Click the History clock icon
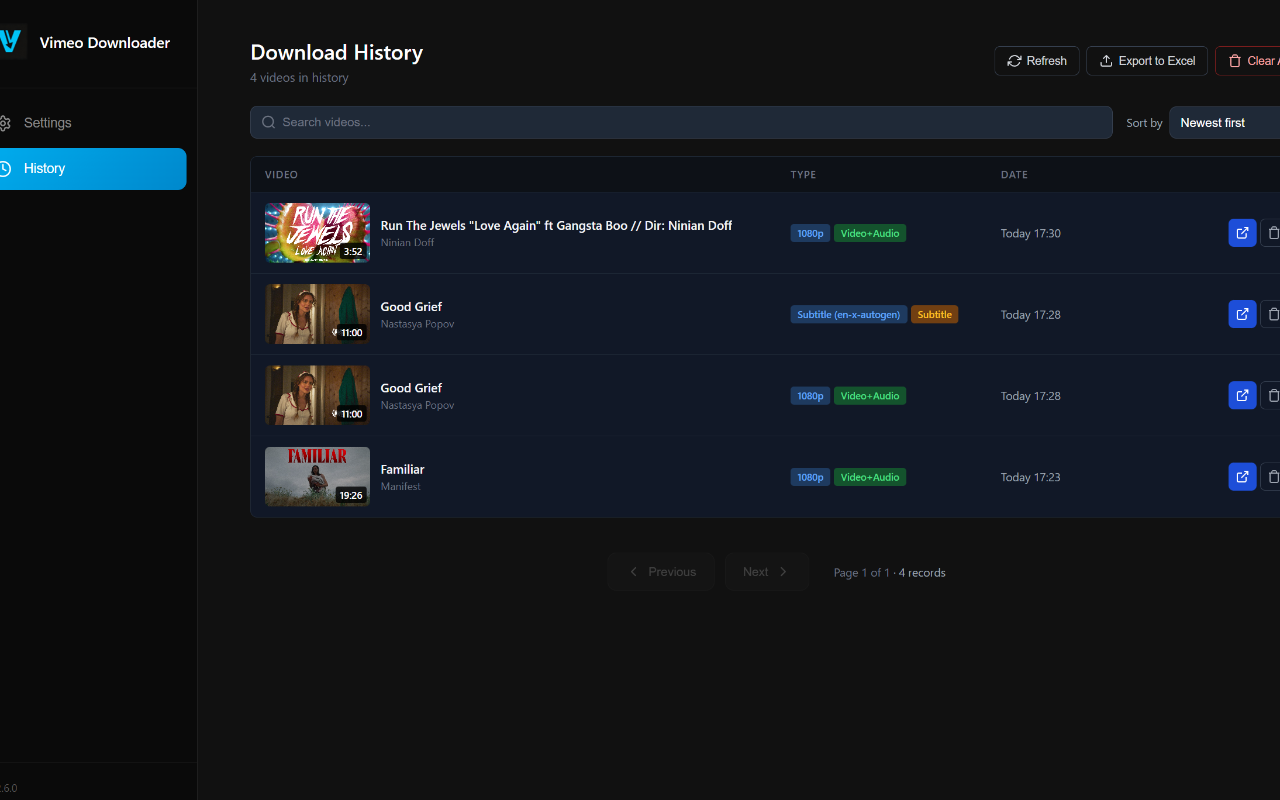The image size is (1280, 800). click(5, 168)
